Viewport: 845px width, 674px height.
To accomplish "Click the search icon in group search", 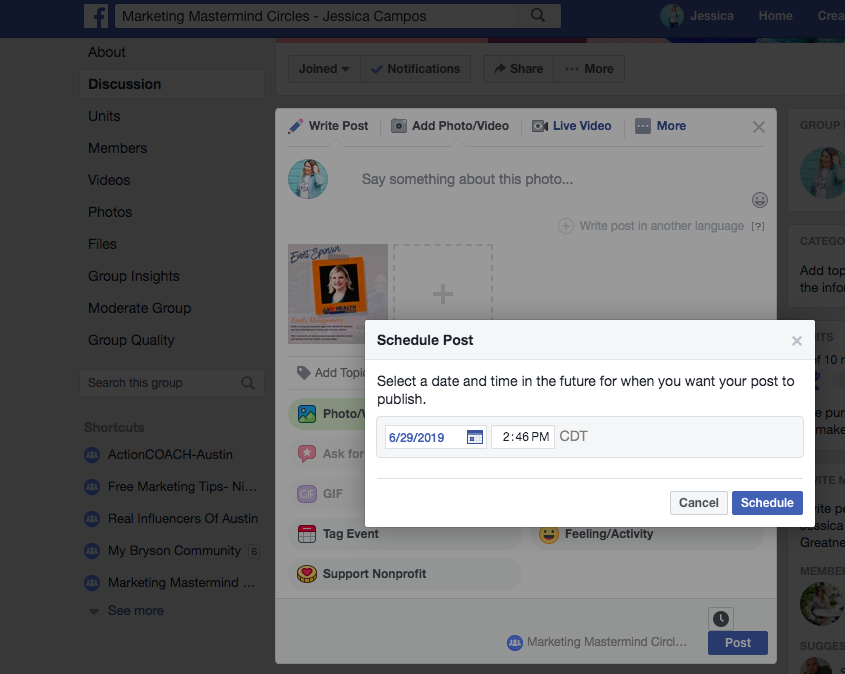I will (247, 383).
